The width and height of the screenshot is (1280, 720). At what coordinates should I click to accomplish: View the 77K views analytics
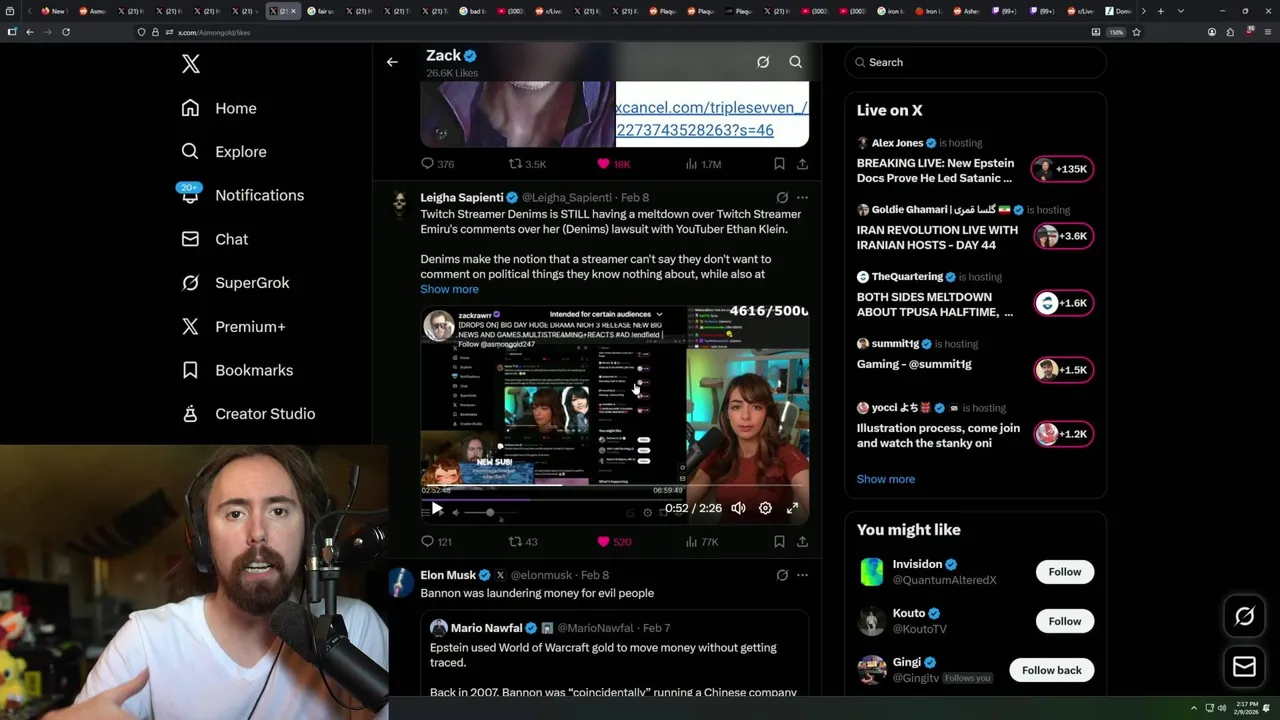pos(702,542)
